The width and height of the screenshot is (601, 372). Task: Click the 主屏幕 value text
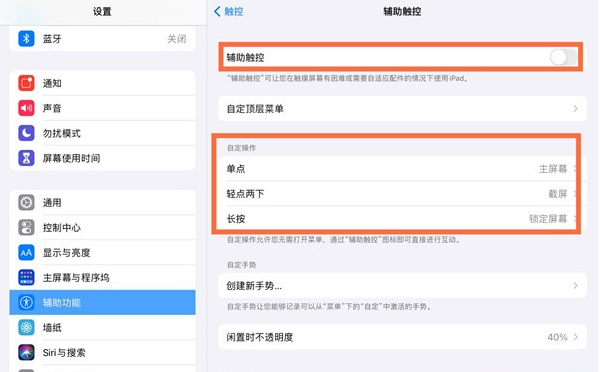(553, 169)
